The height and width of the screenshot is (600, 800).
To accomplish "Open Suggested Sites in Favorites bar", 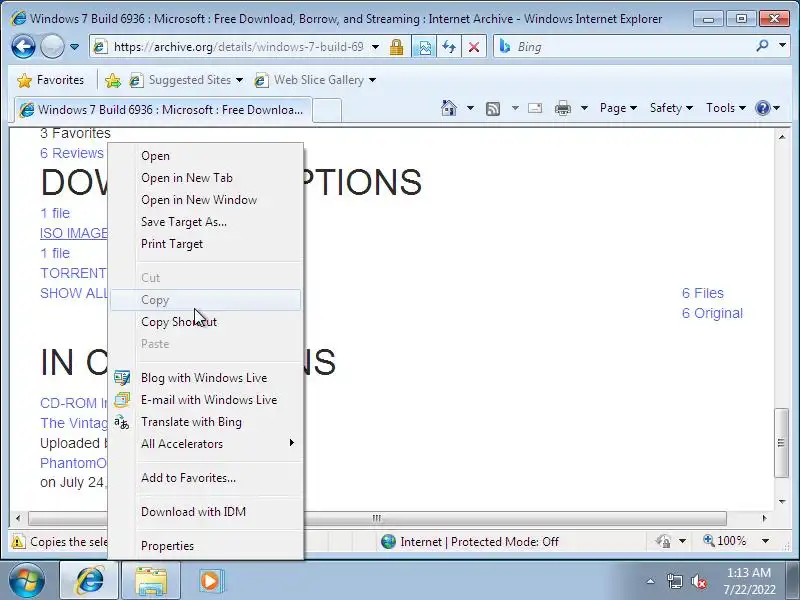I will pos(186,80).
